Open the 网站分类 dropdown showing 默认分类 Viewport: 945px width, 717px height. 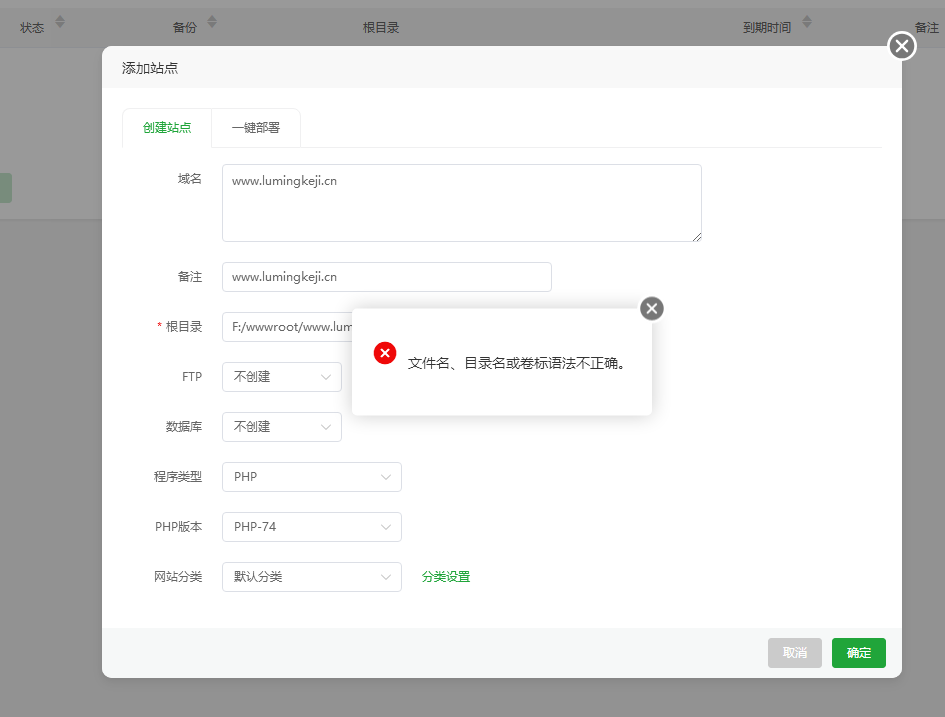click(311, 577)
